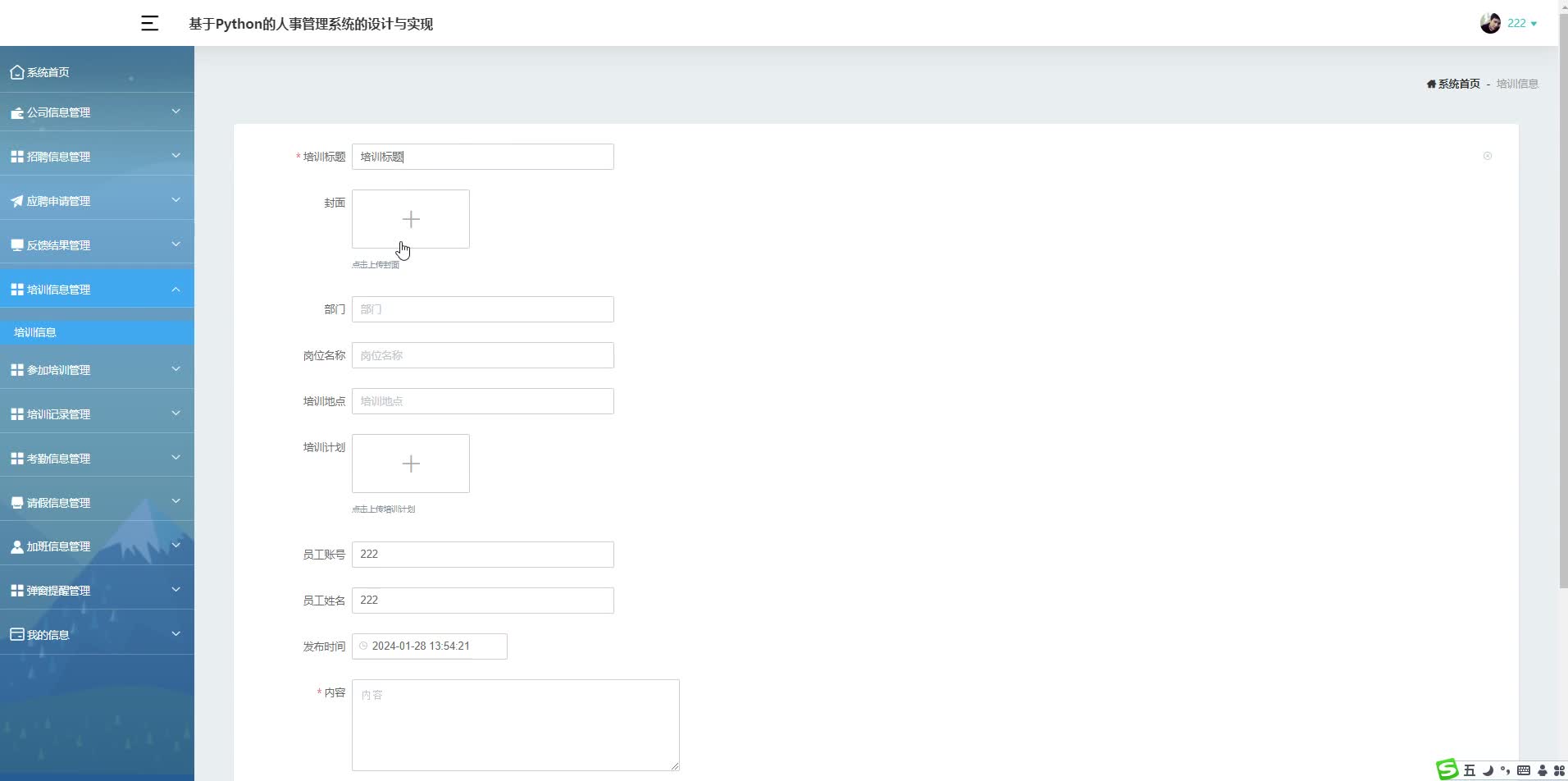
Task: Click the 我的信息 card icon
Action: (x=16, y=635)
